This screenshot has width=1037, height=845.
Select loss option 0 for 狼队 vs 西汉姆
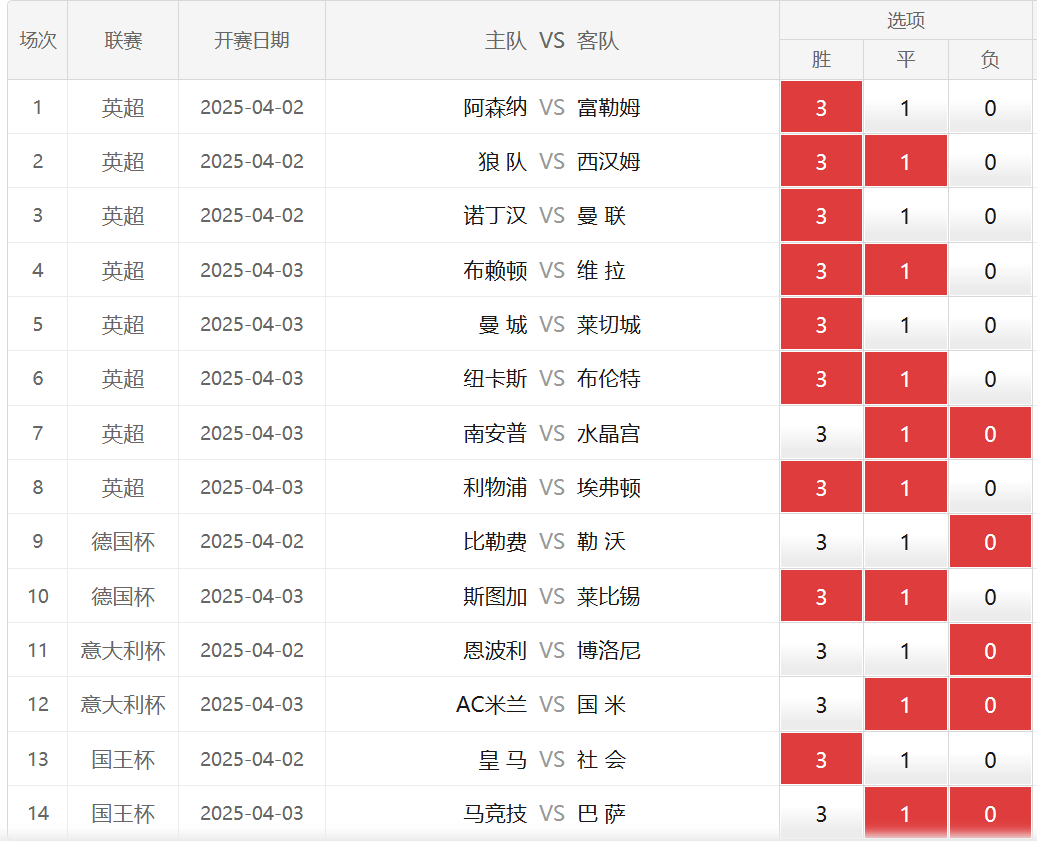pyautogui.click(x=990, y=161)
